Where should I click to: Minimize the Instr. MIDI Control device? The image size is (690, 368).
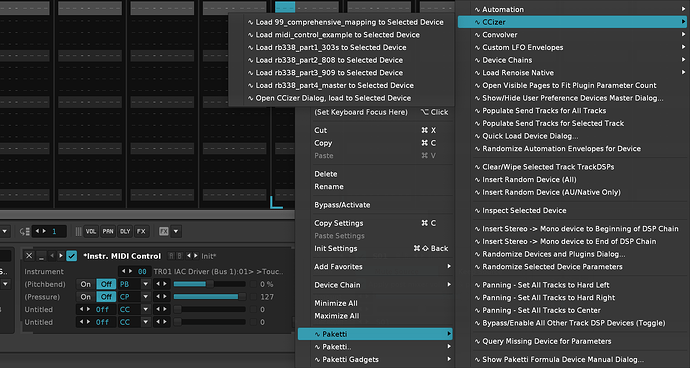tap(41, 256)
